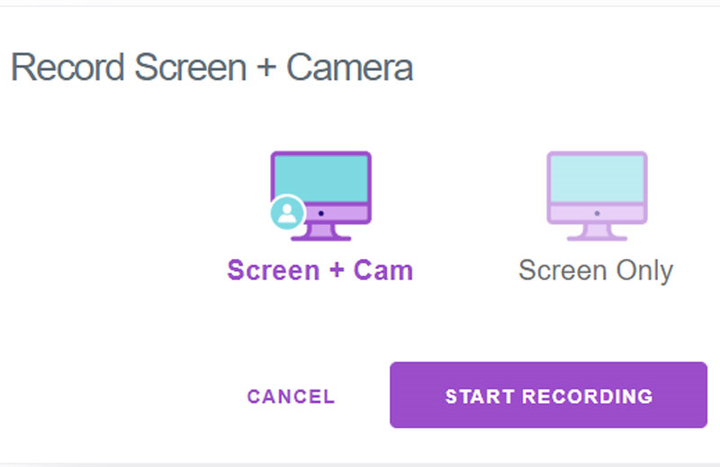Click the power dot on Screen + Cam monitor

click(321, 213)
